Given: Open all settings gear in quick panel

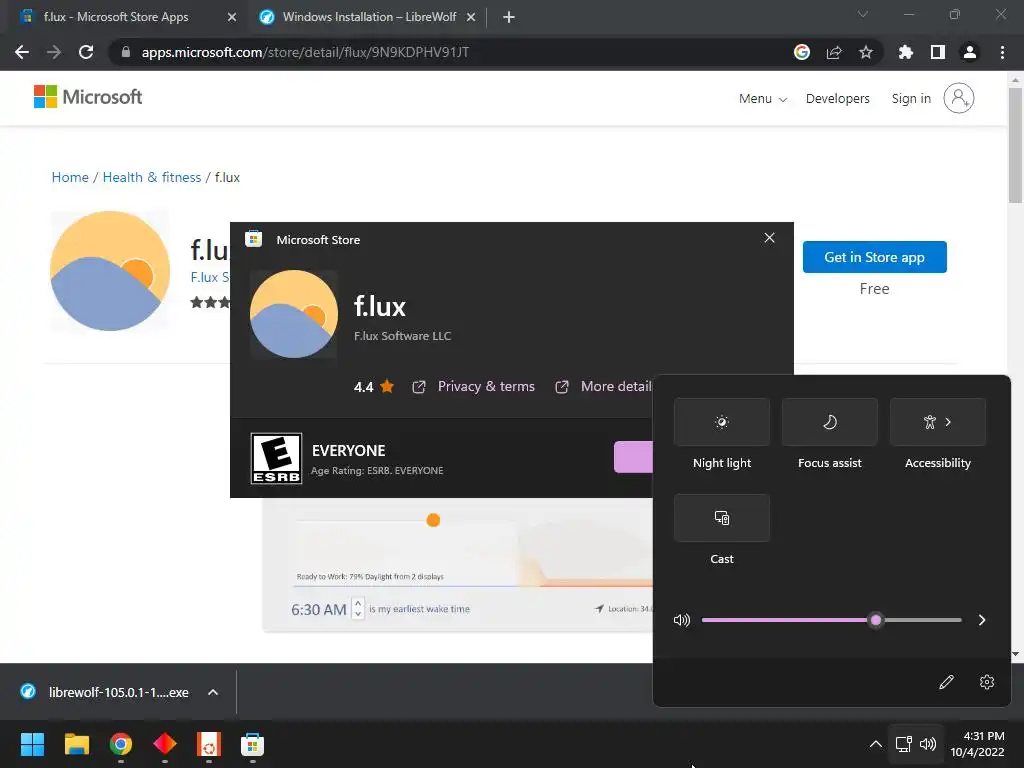Looking at the screenshot, I should point(987,682).
